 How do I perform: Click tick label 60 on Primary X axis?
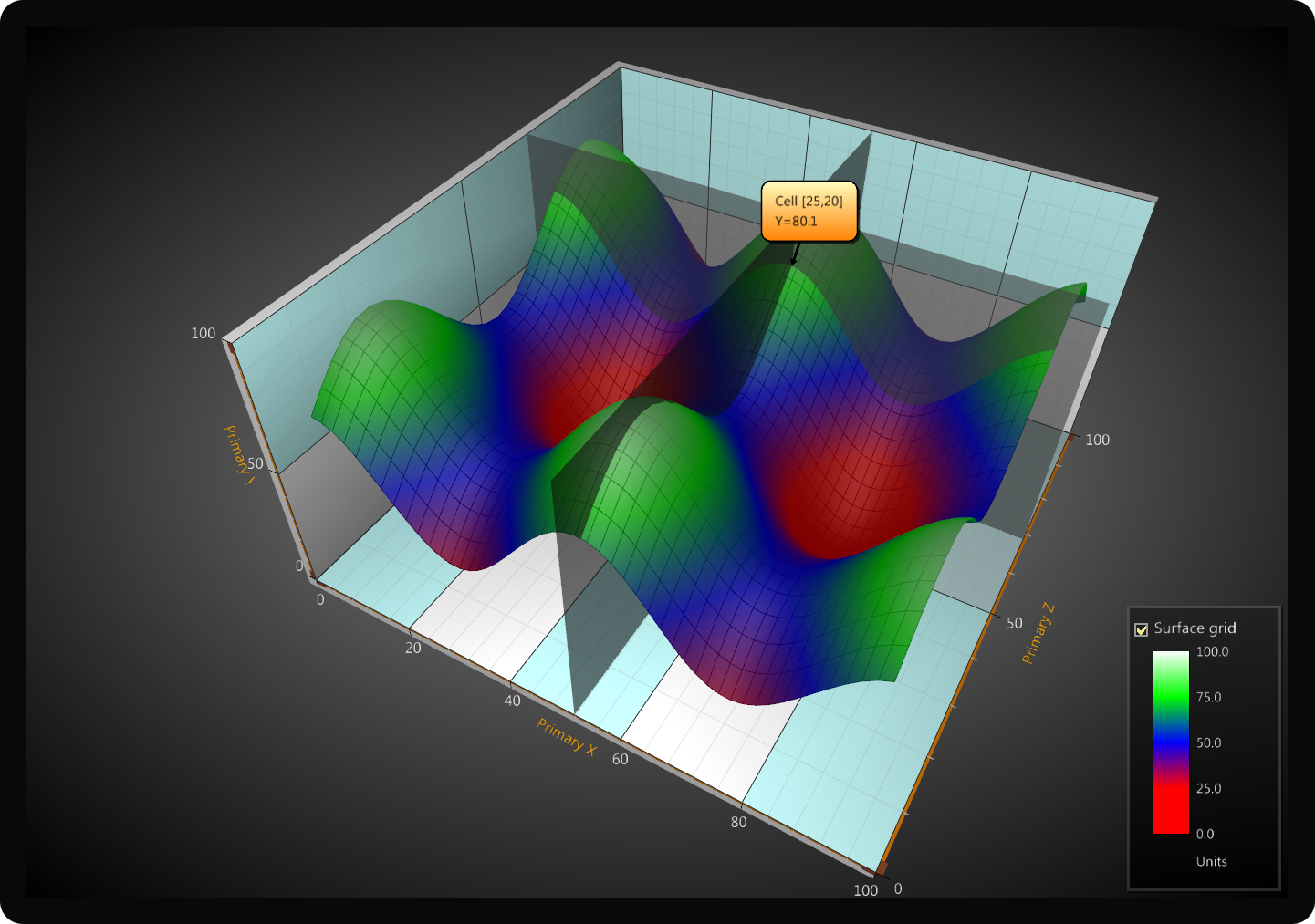click(x=621, y=760)
